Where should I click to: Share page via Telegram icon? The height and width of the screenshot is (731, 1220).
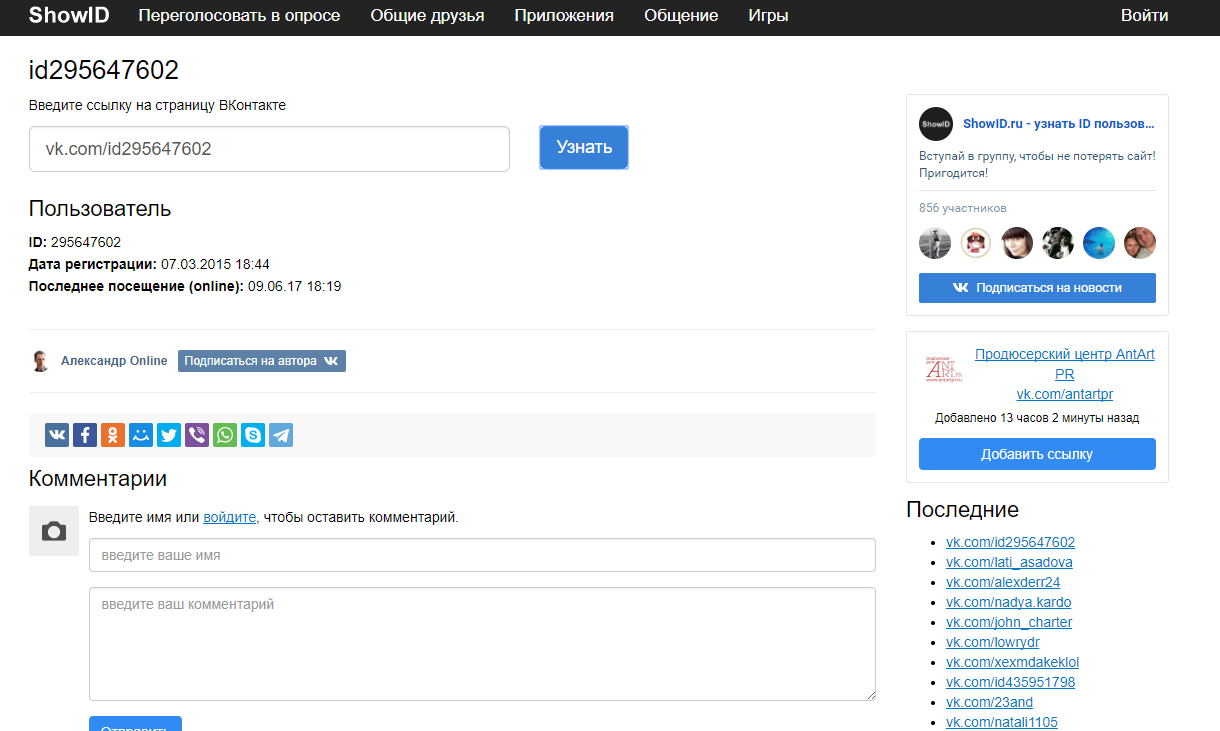pos(281,435)
